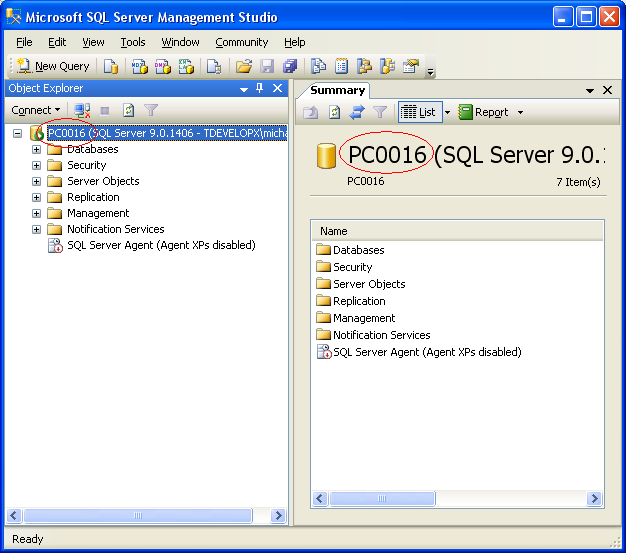Click the Database Engine Query icon
The height and width of the screenshot is (553, 626).
(111, 66)
